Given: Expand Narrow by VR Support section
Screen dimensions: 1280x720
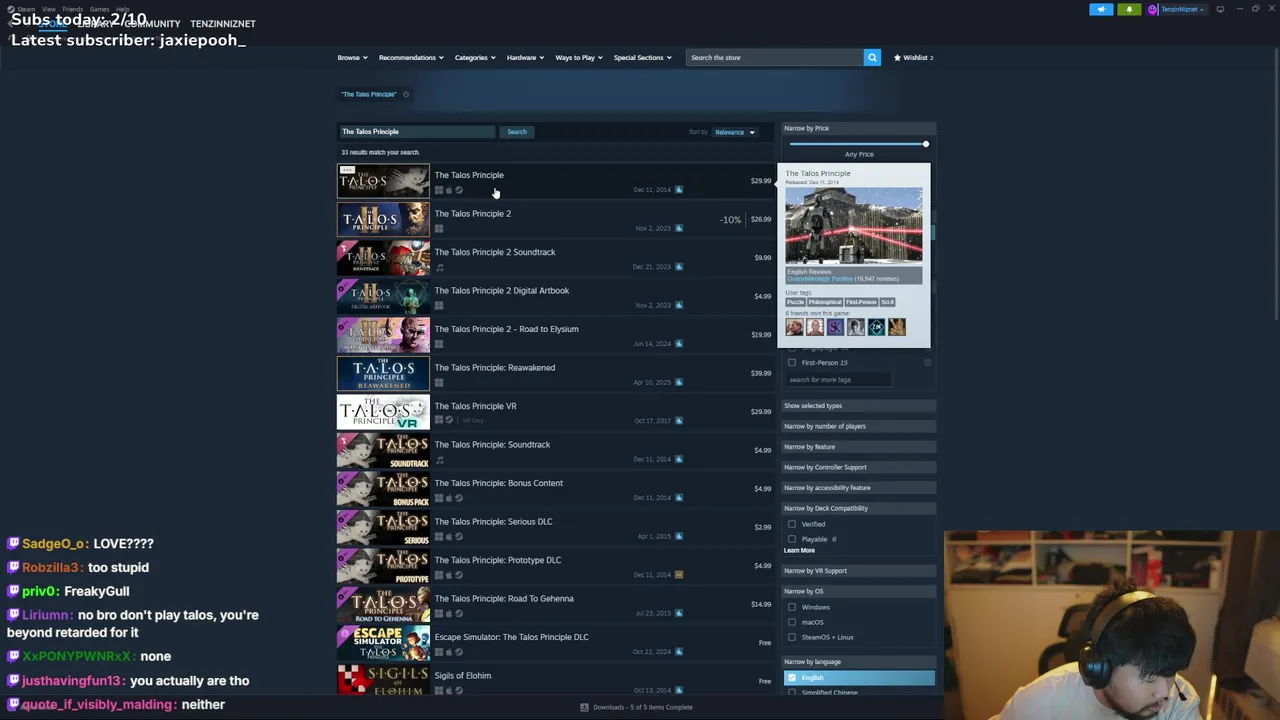Looking at the screenshot, I should [x=858, y=571].
